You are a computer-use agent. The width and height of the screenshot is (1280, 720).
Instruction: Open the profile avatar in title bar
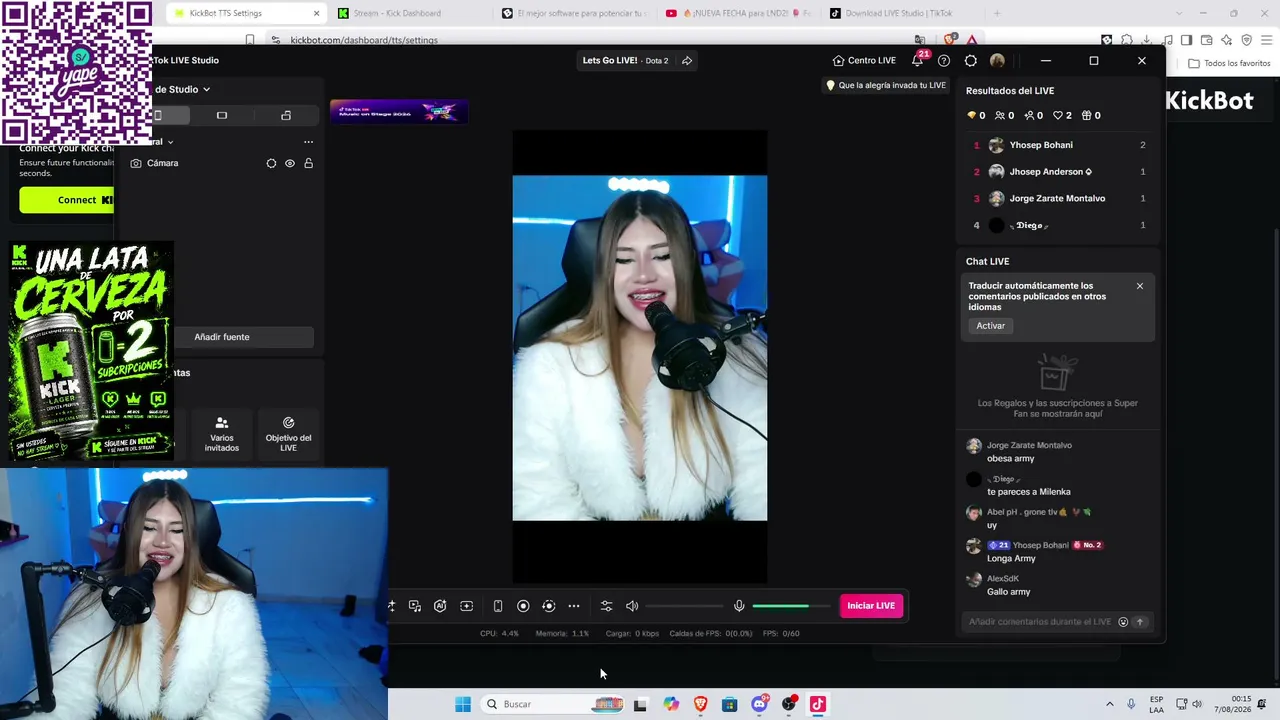coord(997,61)
